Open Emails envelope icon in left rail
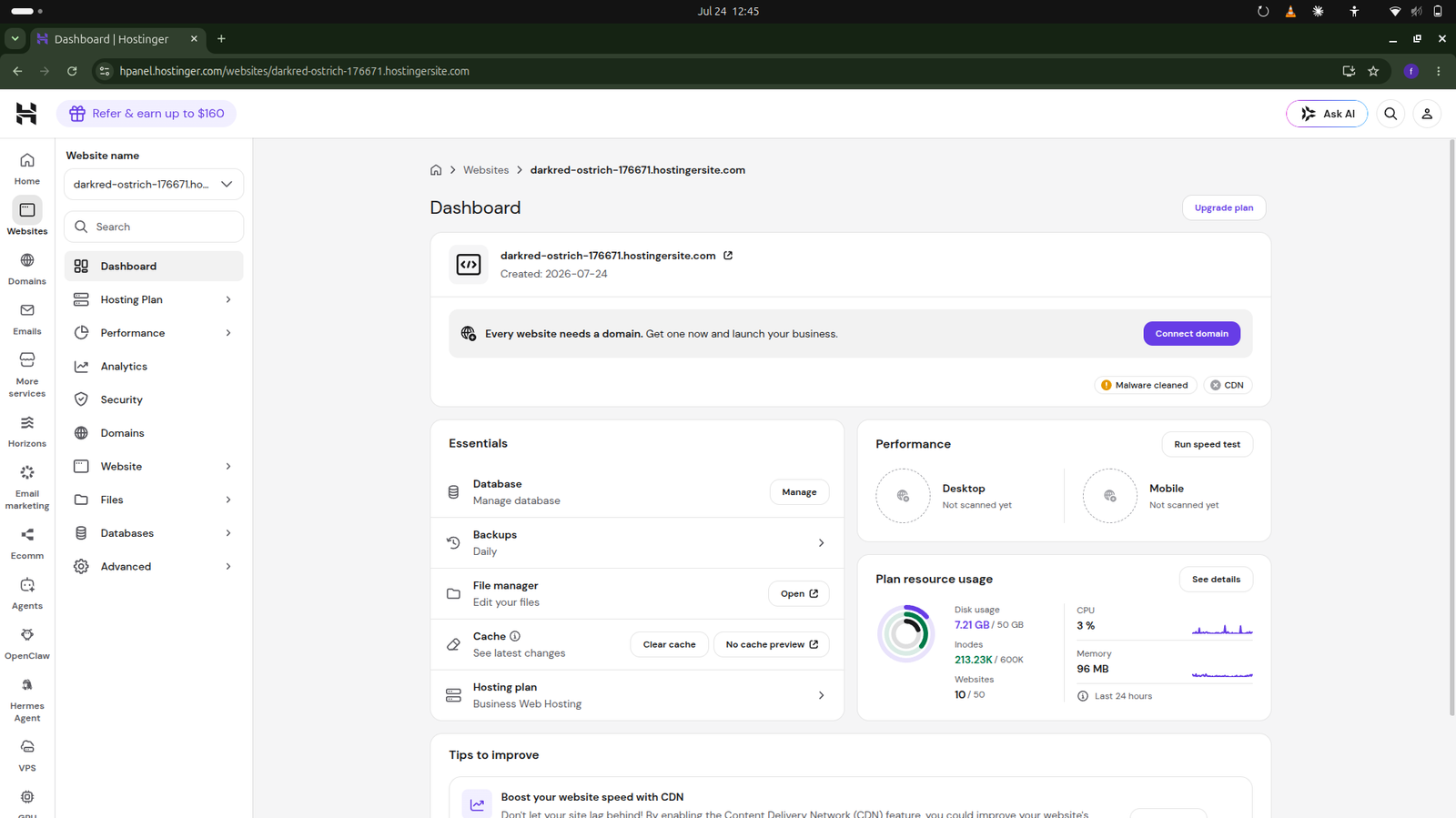1456x818 pixels. click(x=27, y=310)
